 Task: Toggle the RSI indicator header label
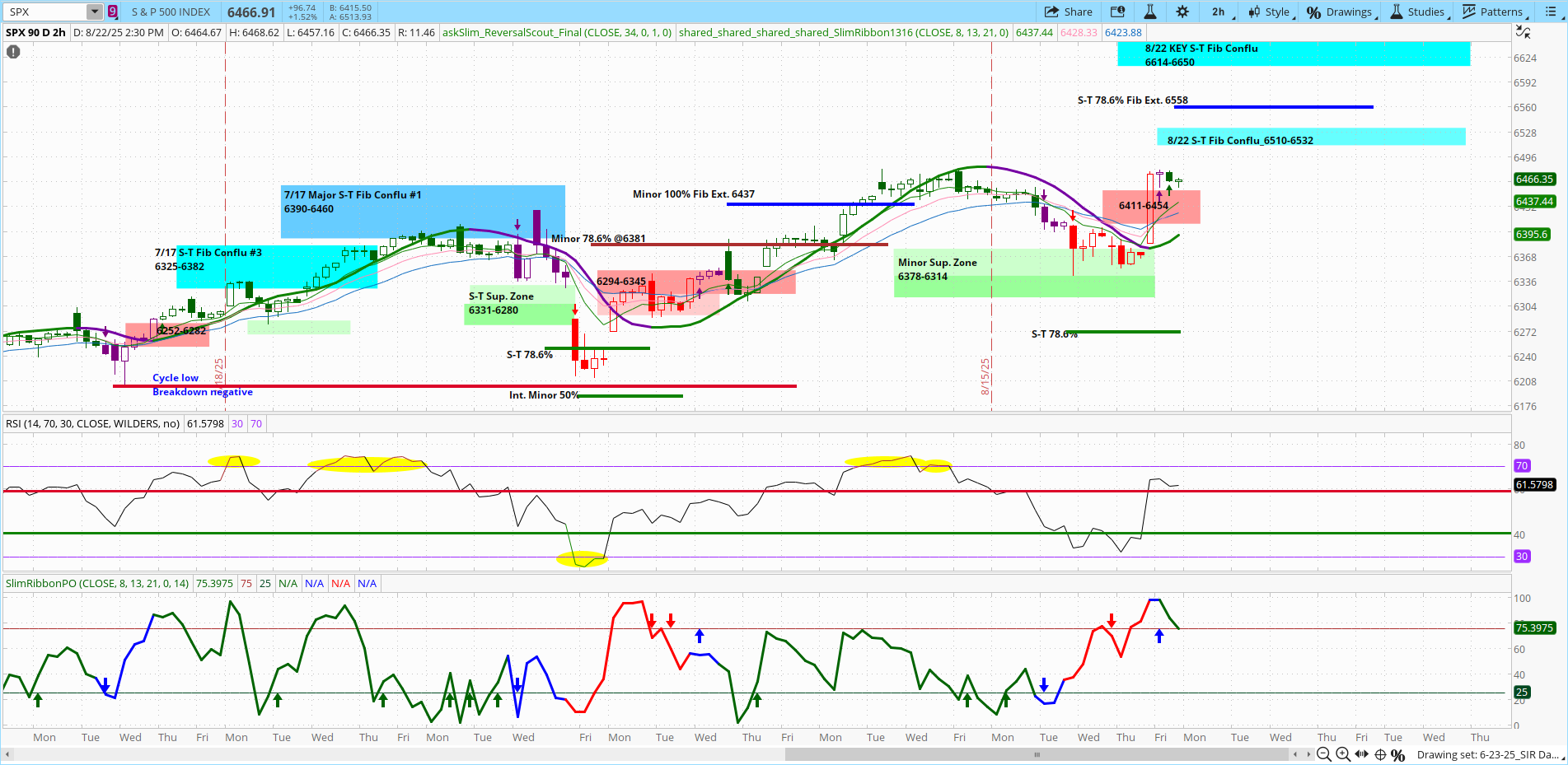[92, 423]
